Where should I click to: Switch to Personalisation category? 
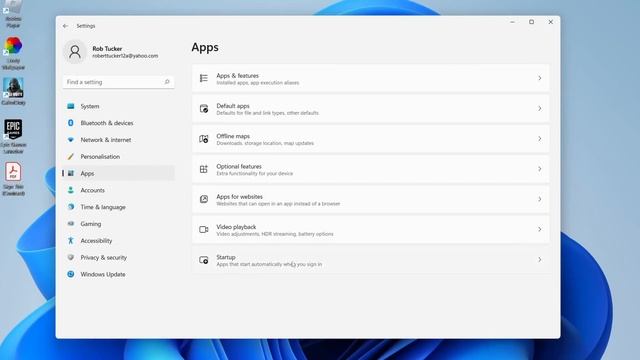[100, 156]
